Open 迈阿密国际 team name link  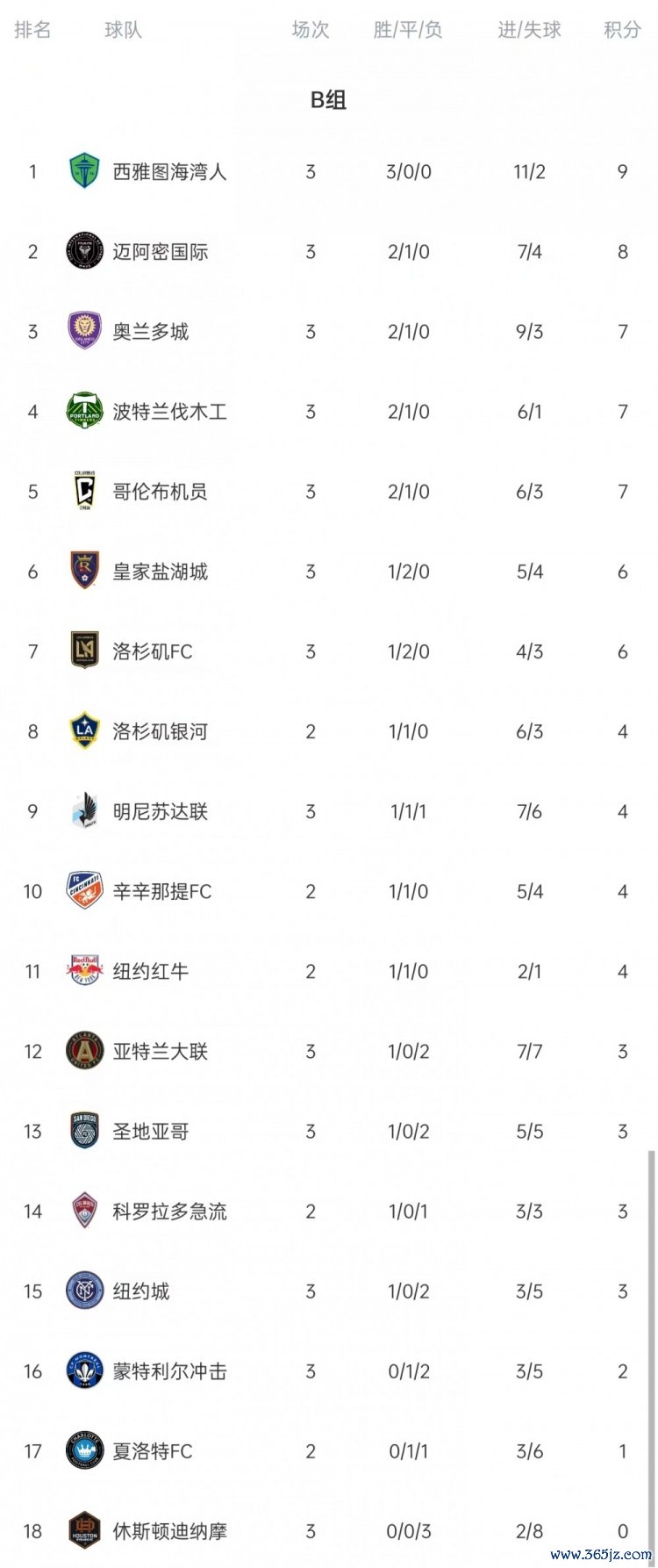tap(161, 252)
